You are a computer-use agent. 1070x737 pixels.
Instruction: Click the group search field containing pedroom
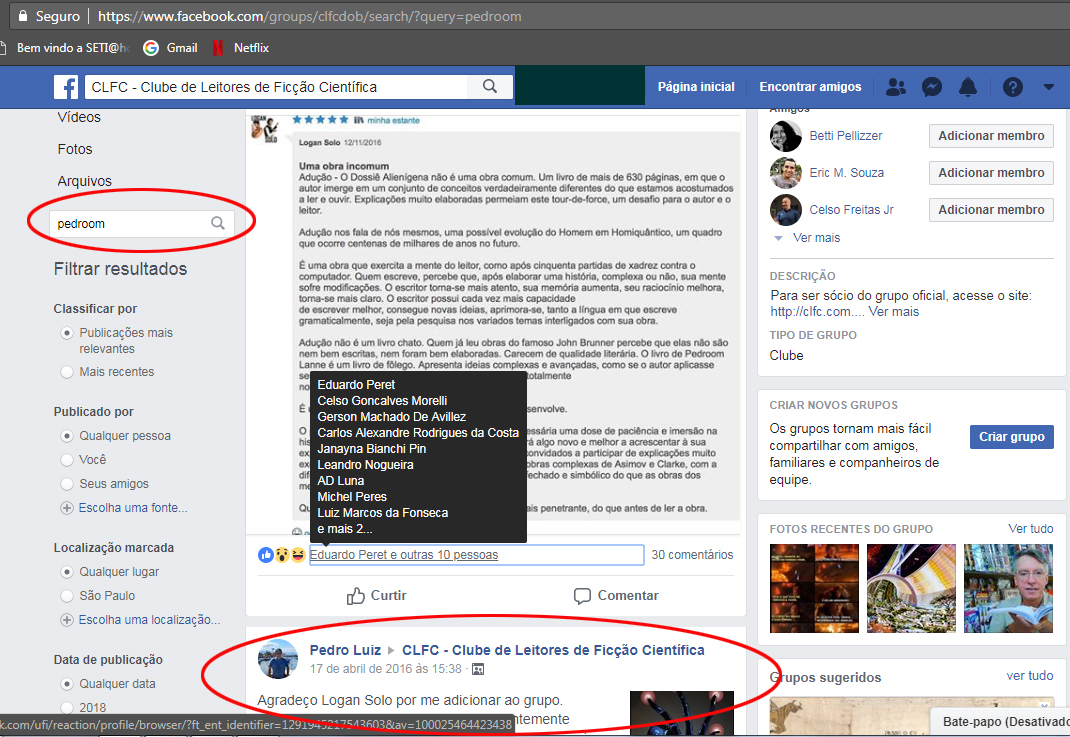pyautogui.click(x=142, y=223)
